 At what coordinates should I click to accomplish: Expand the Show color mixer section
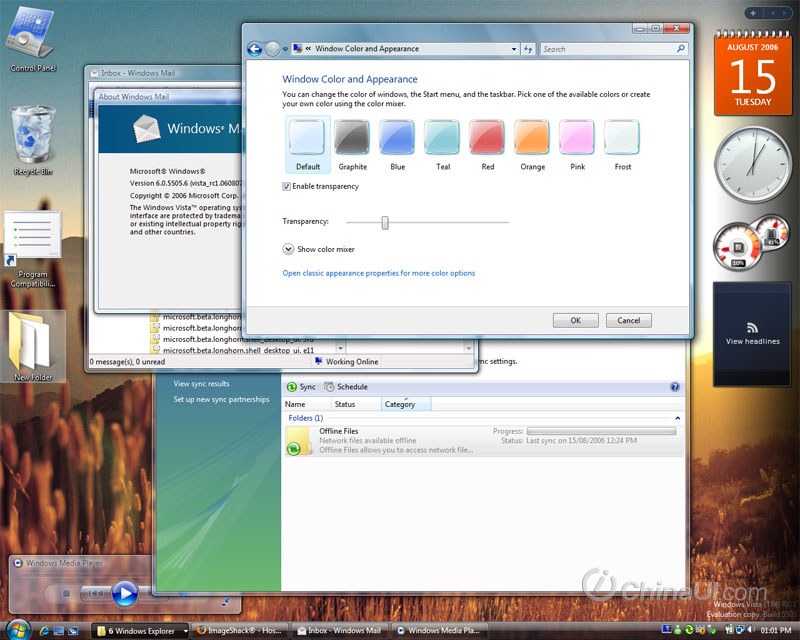(288, 249)
